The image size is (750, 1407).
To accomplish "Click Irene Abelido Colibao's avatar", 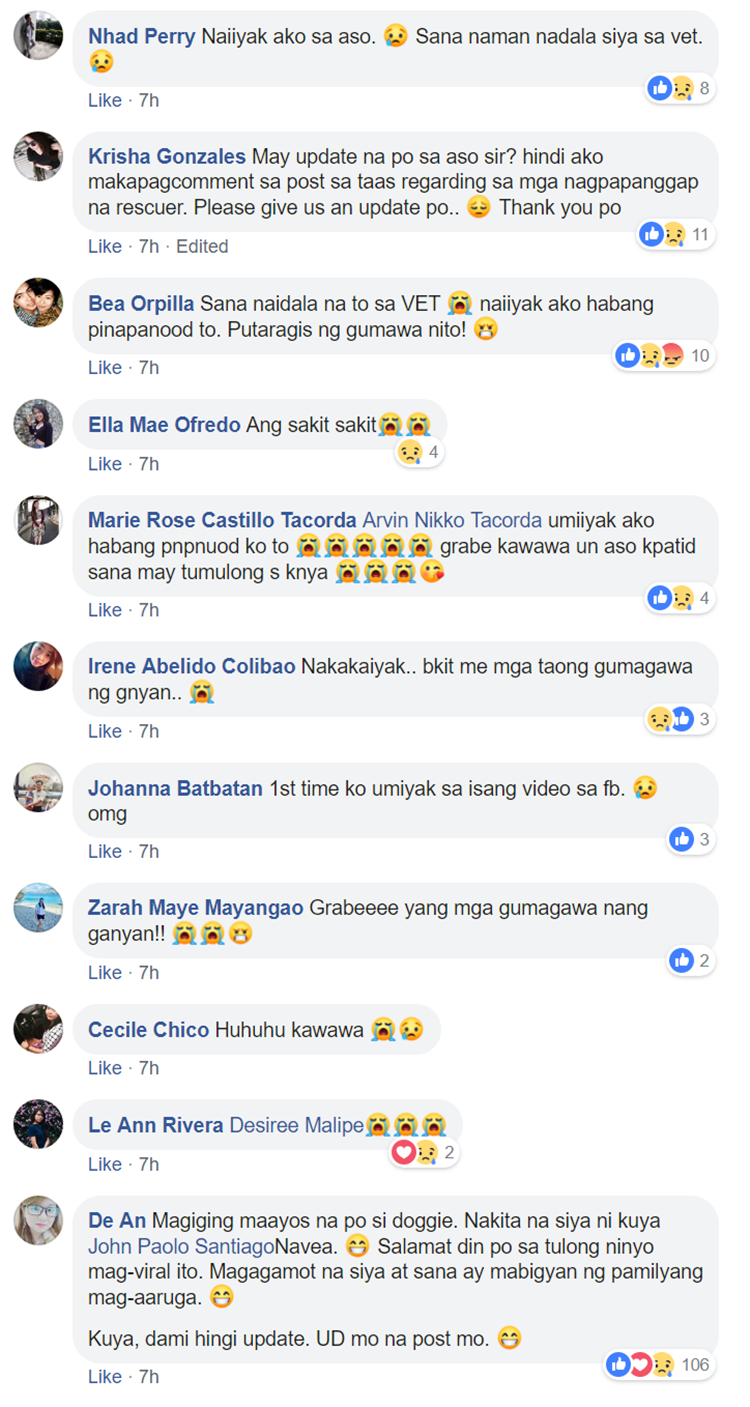I will pos(38,666).
